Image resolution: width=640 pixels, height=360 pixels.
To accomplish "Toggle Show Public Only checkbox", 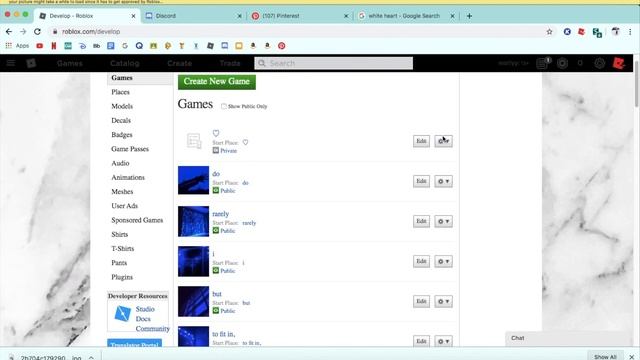I will 224,106.
